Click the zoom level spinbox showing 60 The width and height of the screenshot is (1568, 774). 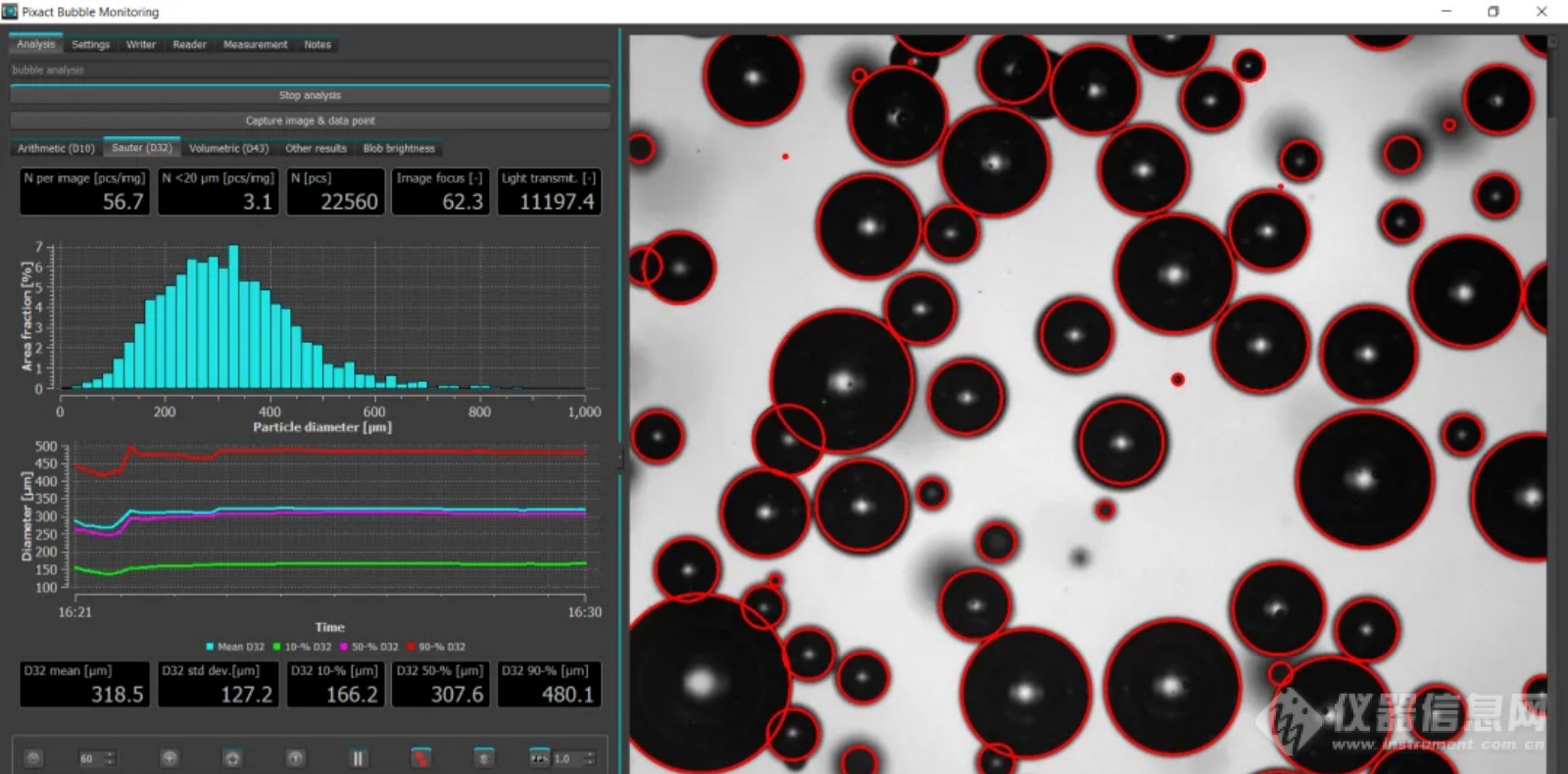tap(96, 758)
